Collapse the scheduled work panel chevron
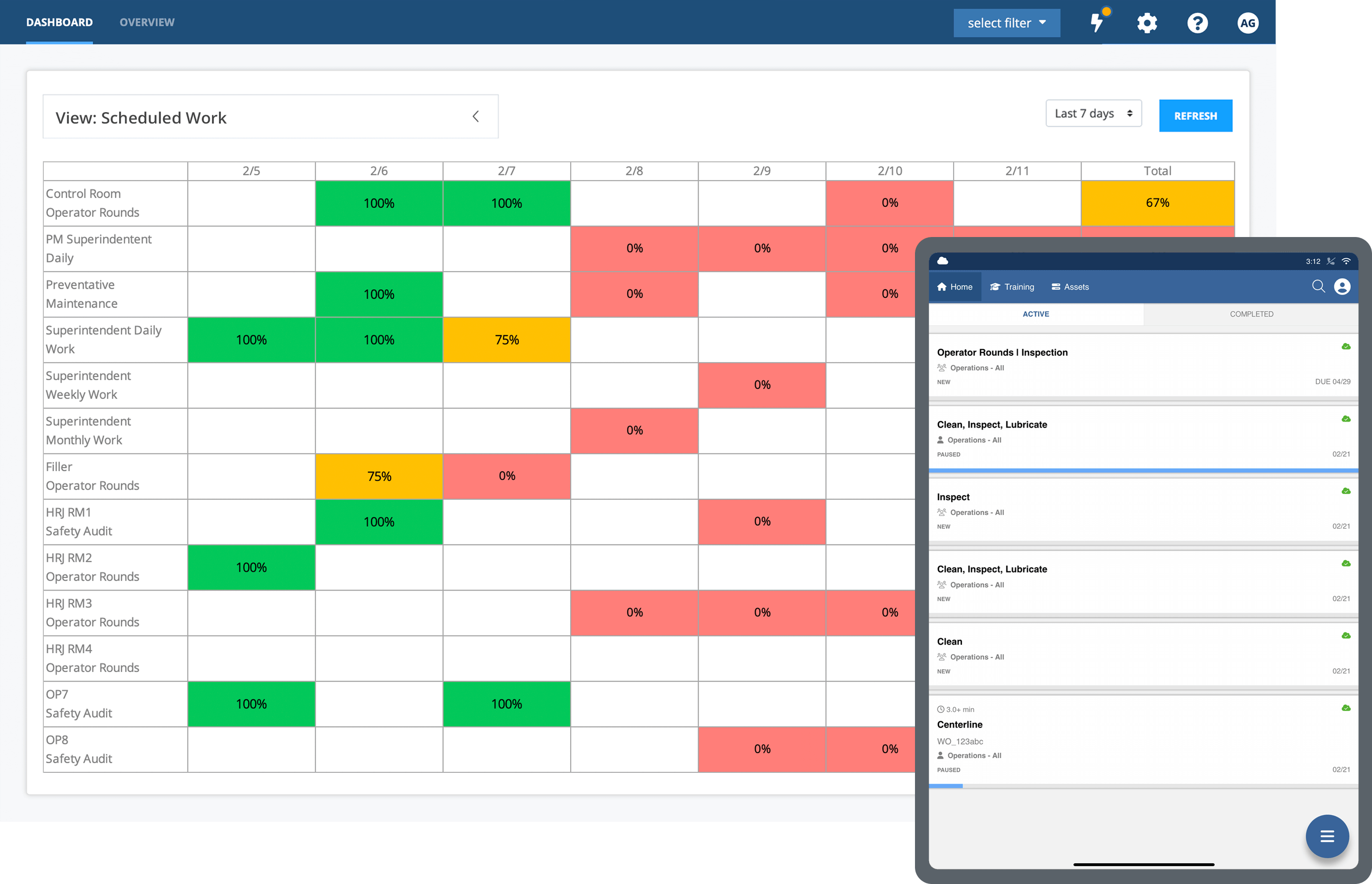The image size is (1372, 884). (476, 116)
